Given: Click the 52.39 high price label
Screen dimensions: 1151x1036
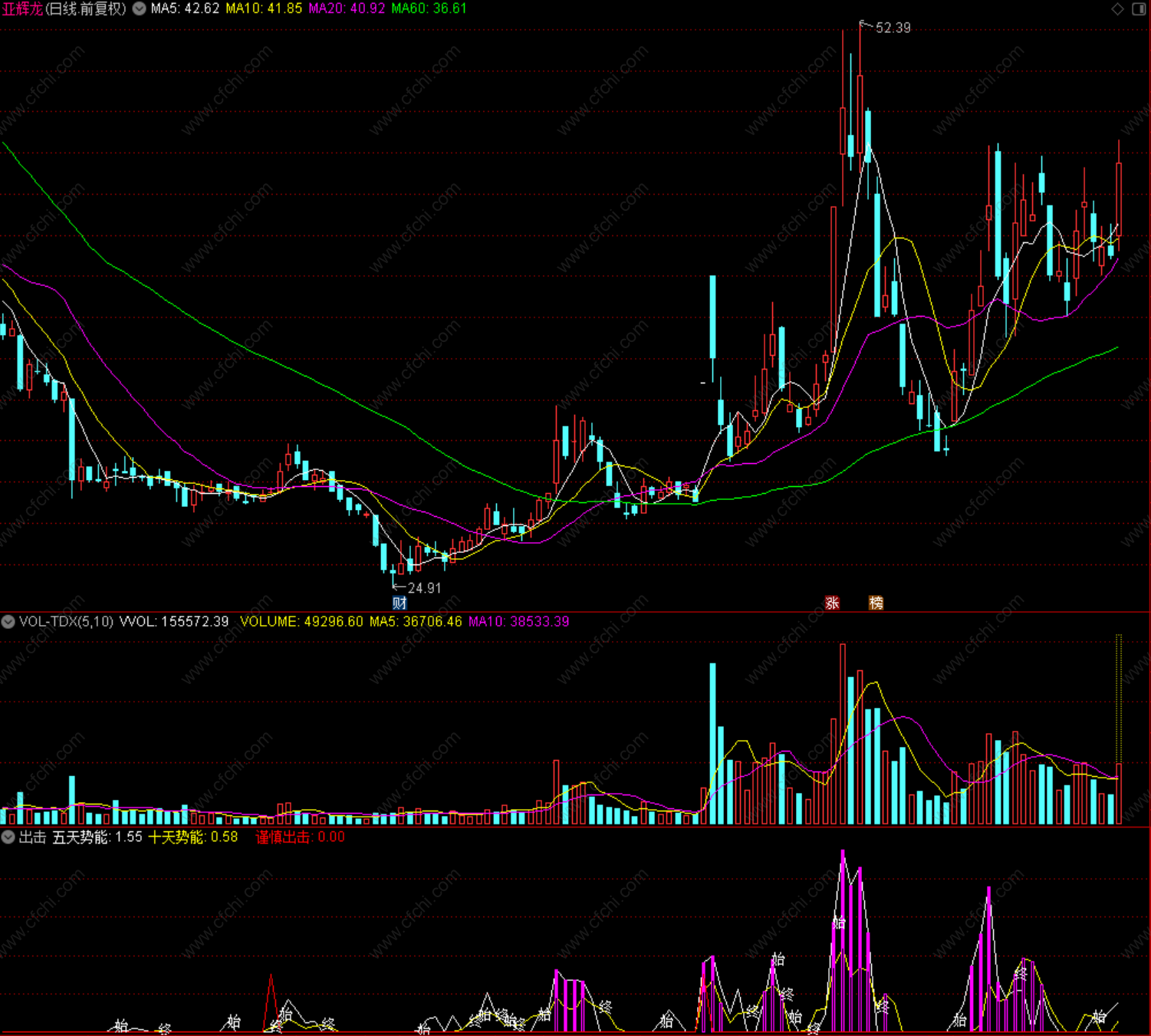Looking at the screenshot, I should 893,28.
